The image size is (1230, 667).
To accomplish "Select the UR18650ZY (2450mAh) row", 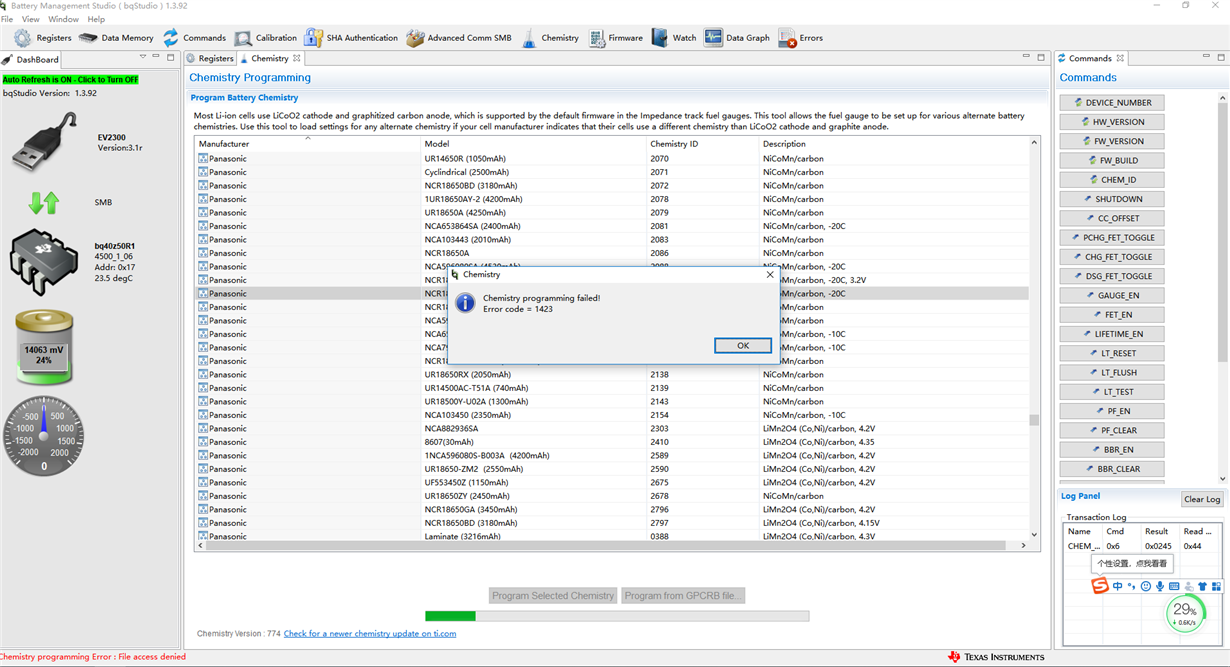I will [x=611, y=496].
